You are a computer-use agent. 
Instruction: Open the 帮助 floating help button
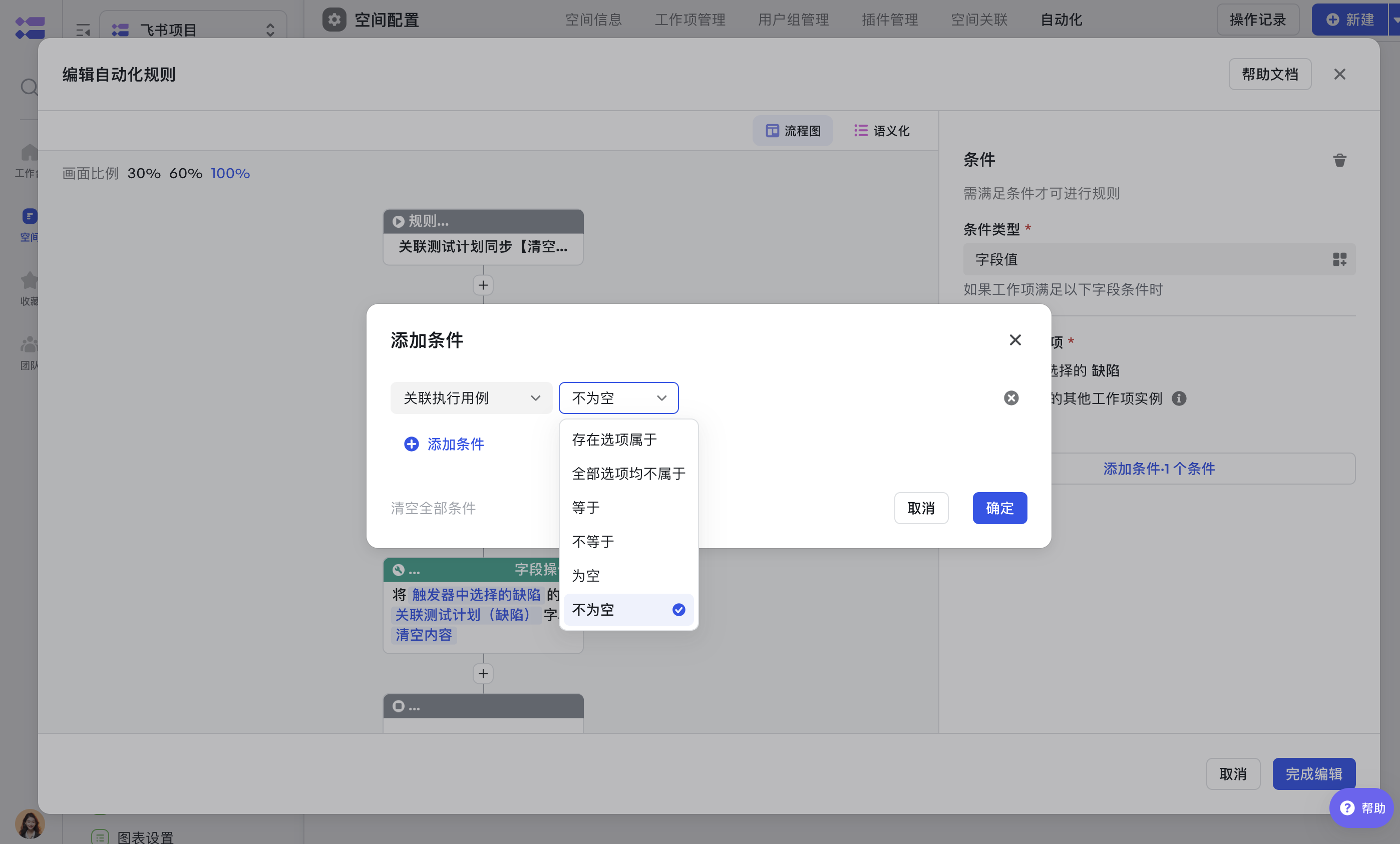click(x=1361, y=807)
